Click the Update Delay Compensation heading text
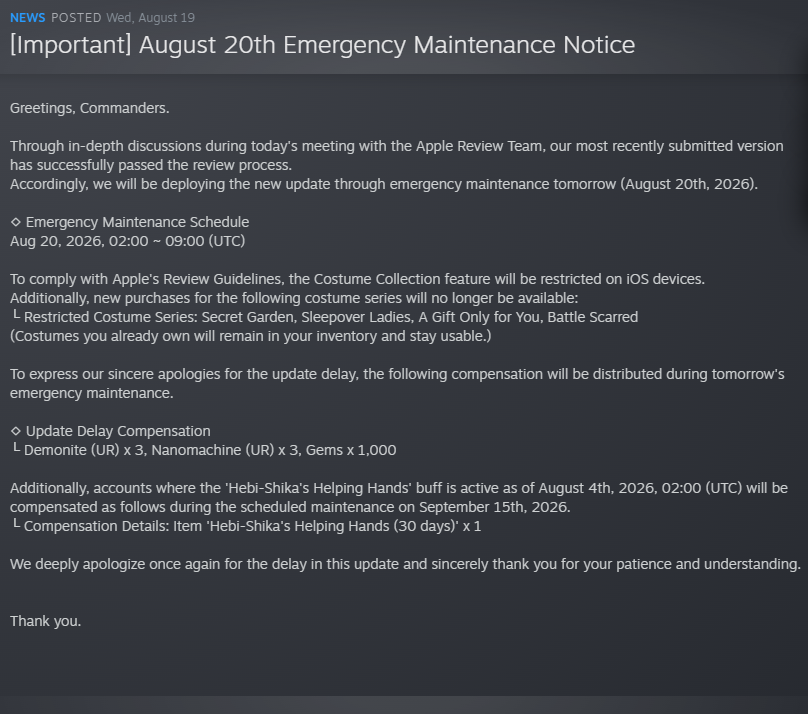Viewport: 808px width, 714px height. pyautogui.click(x=119, y=431)
